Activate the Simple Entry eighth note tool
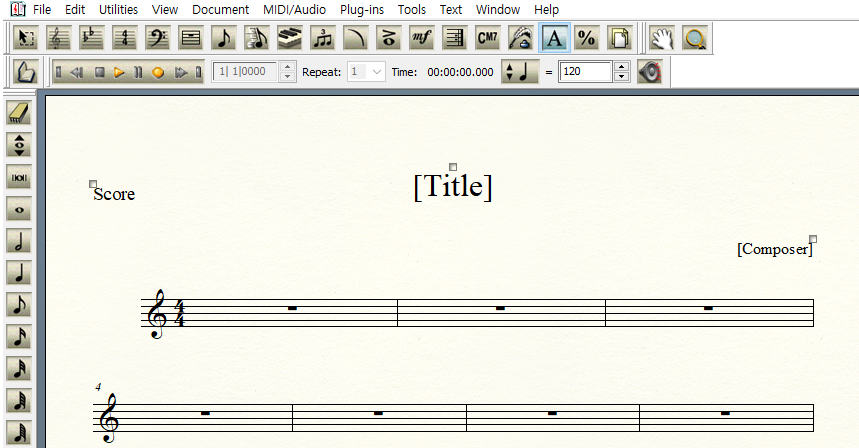The width and height of the screenshot is (859, 448). [x=224, y=38]
